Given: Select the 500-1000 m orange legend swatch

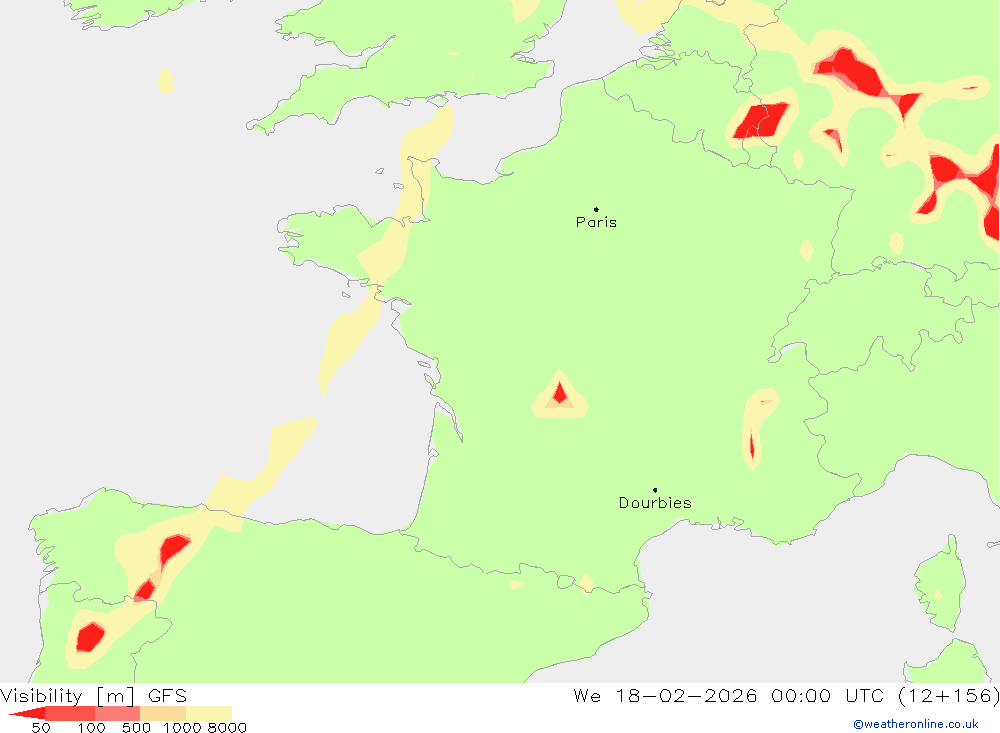Looking at the screenshot, I should [x=163, y=713].
